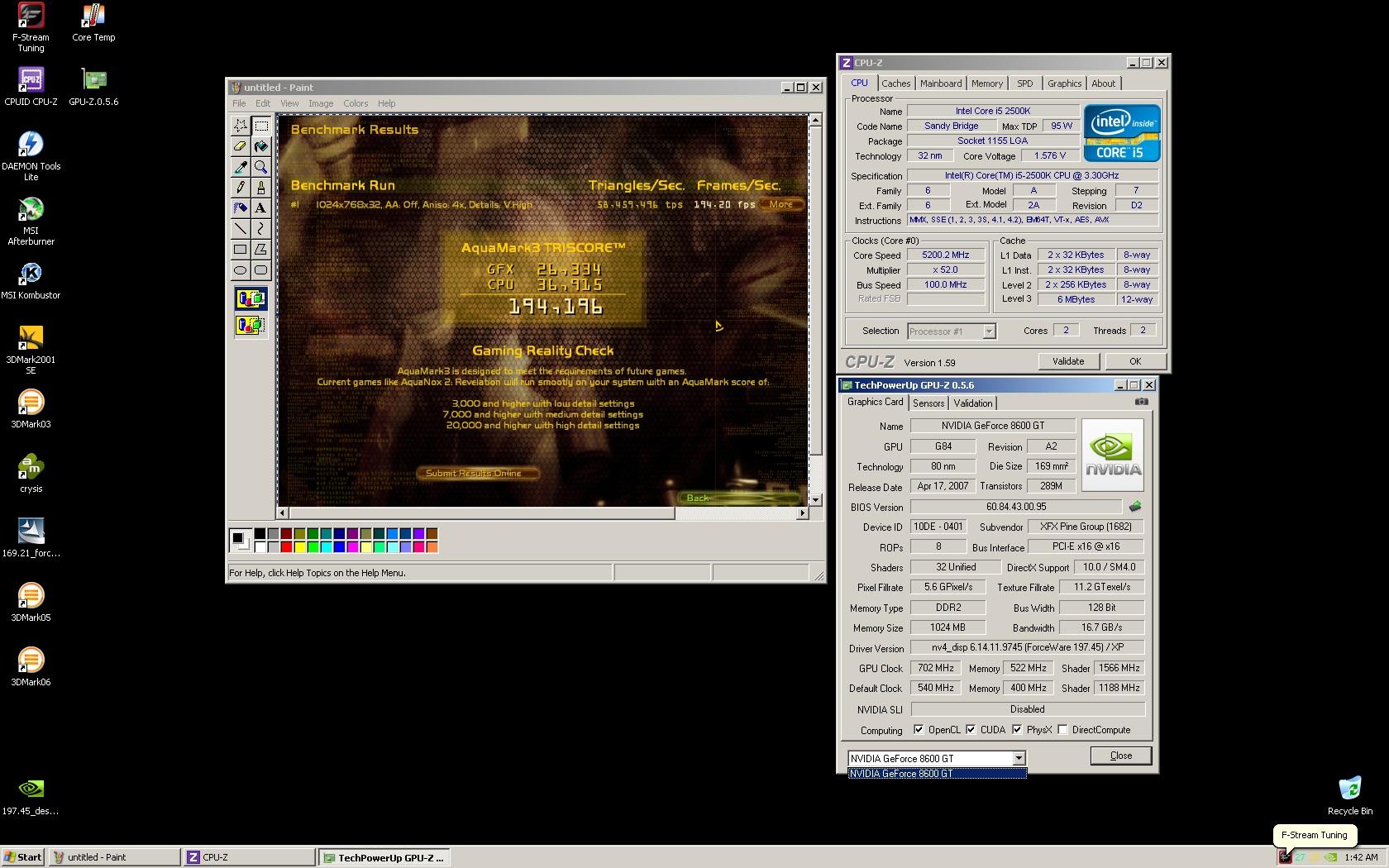Screen dimensions: 1389x868
Task: Pick the yellow color swatch in Paint palette
Action: pyautogui.click(x=299, y=546)
